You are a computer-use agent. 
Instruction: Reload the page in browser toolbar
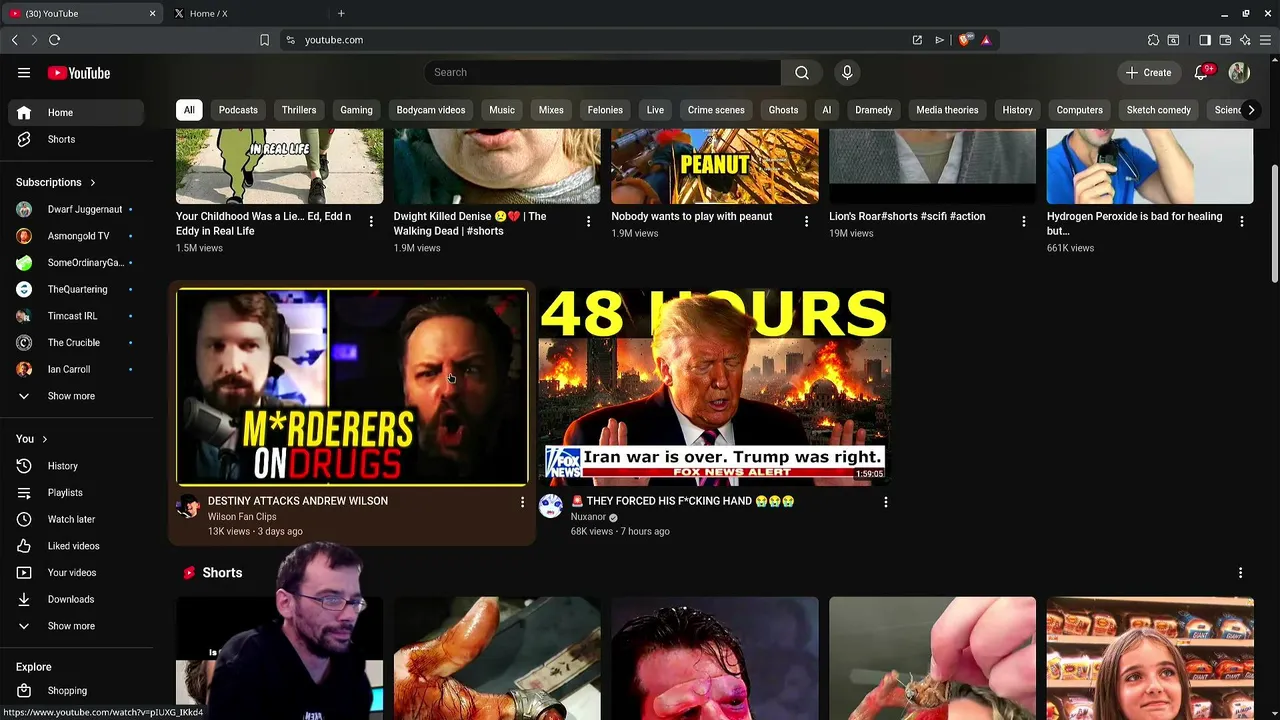[54, 40]
